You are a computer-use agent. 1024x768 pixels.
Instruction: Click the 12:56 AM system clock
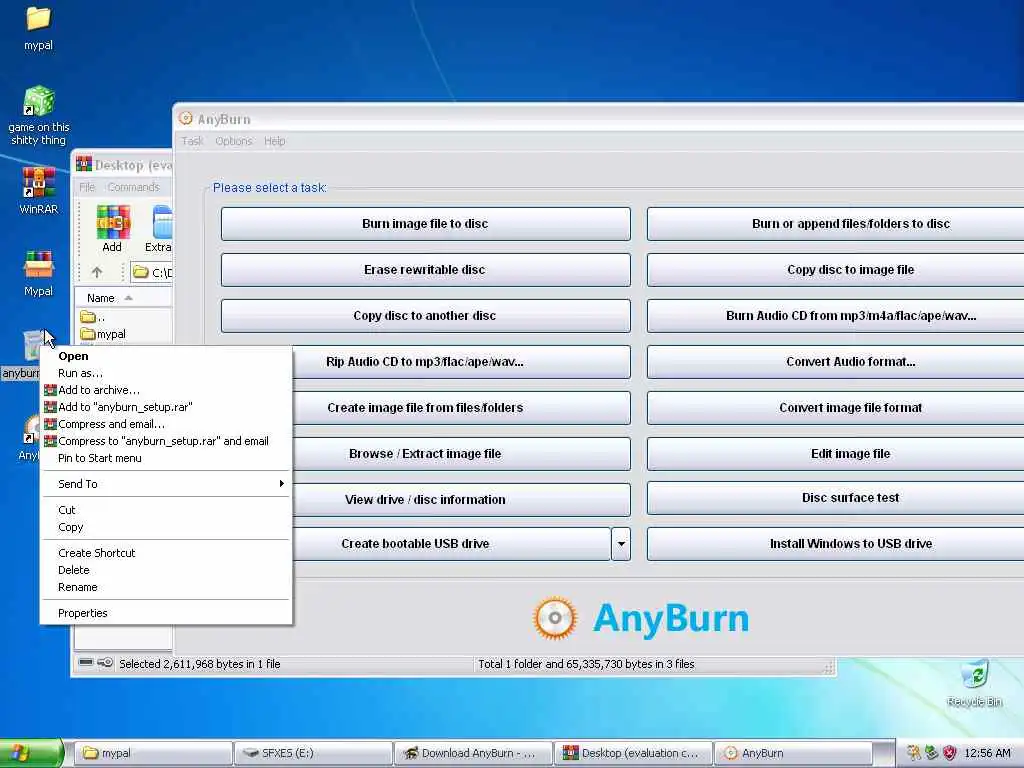(x=987, y=753)
